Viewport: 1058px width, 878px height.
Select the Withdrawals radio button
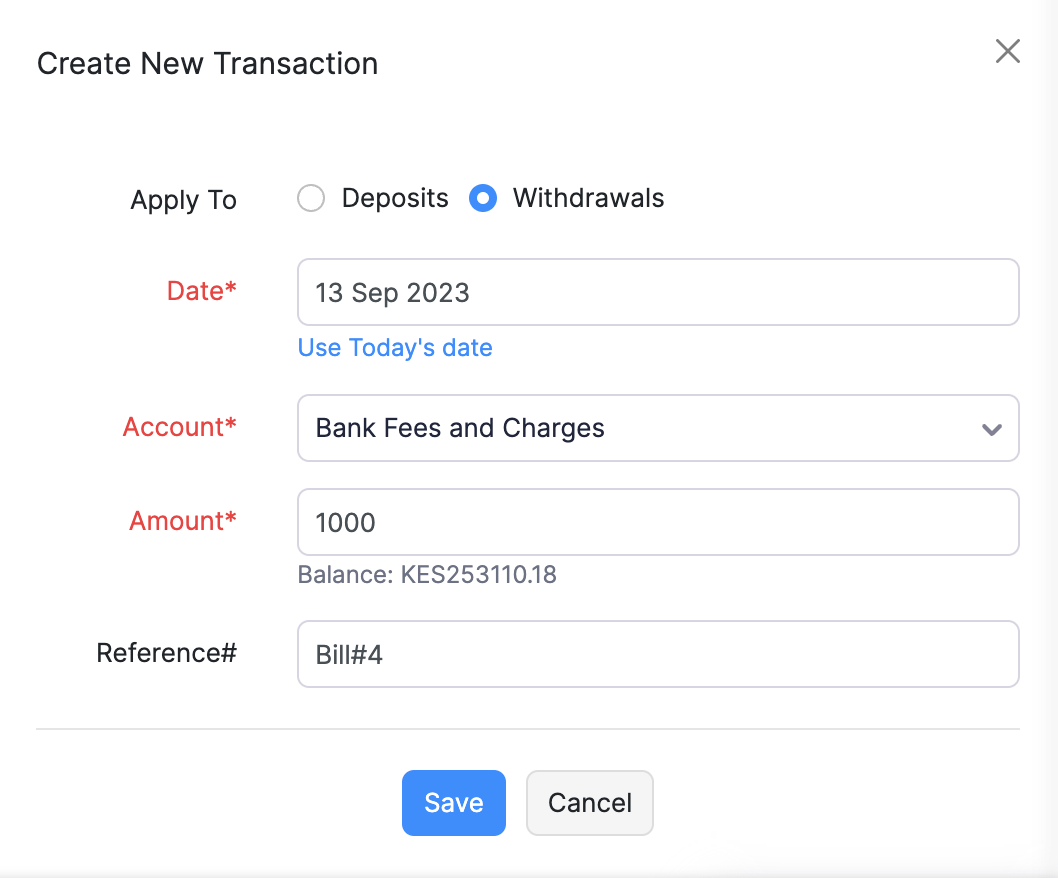pyautogui.click(x=482, y=198)
